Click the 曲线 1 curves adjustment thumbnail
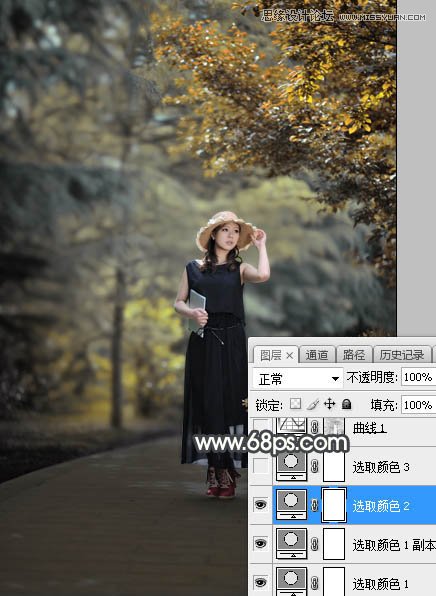This screenshot has width=436, height=596. click(292, 425)
